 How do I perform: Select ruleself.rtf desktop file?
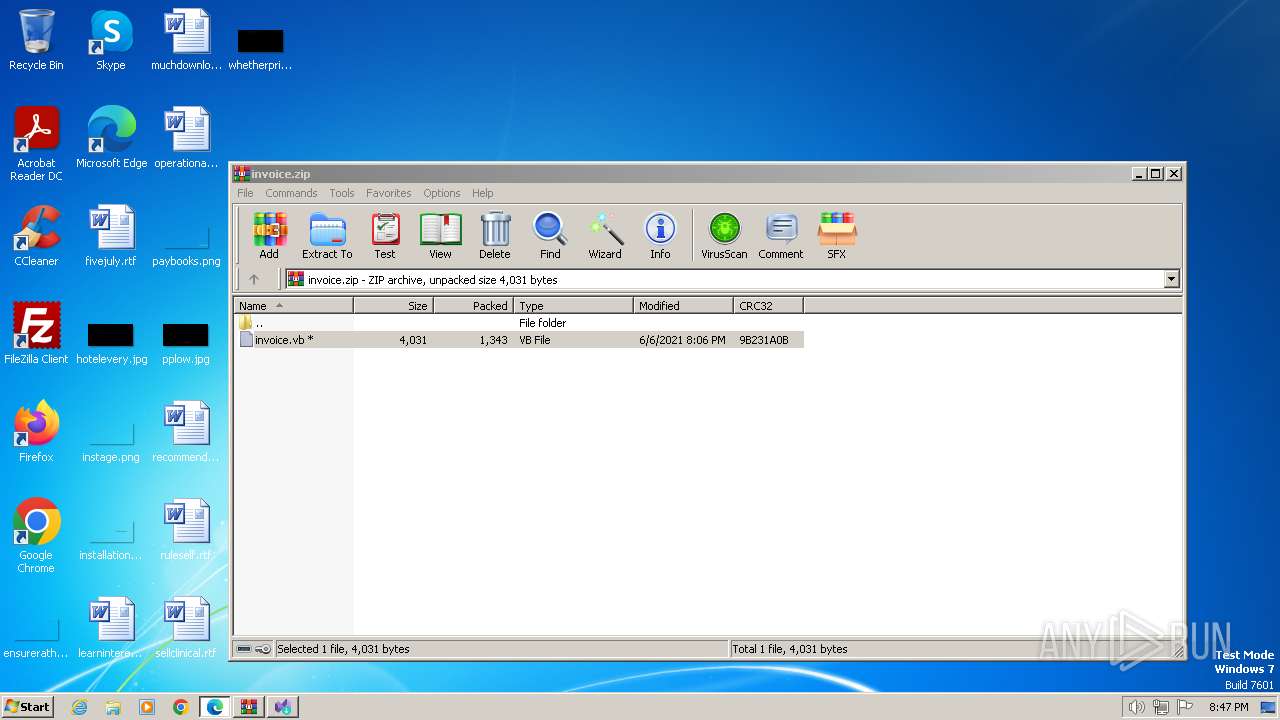186,530
